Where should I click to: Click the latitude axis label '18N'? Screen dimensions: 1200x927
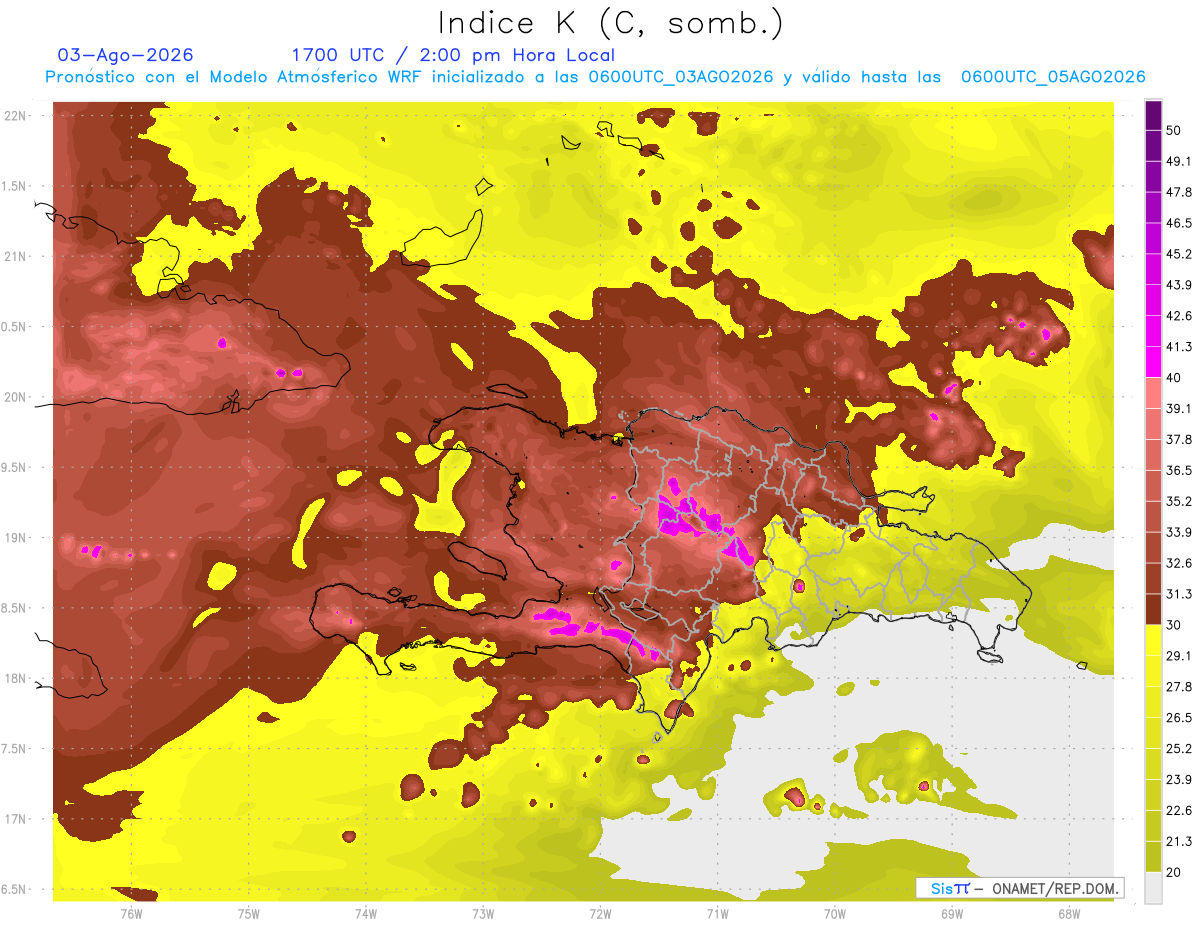pos(16,678)
